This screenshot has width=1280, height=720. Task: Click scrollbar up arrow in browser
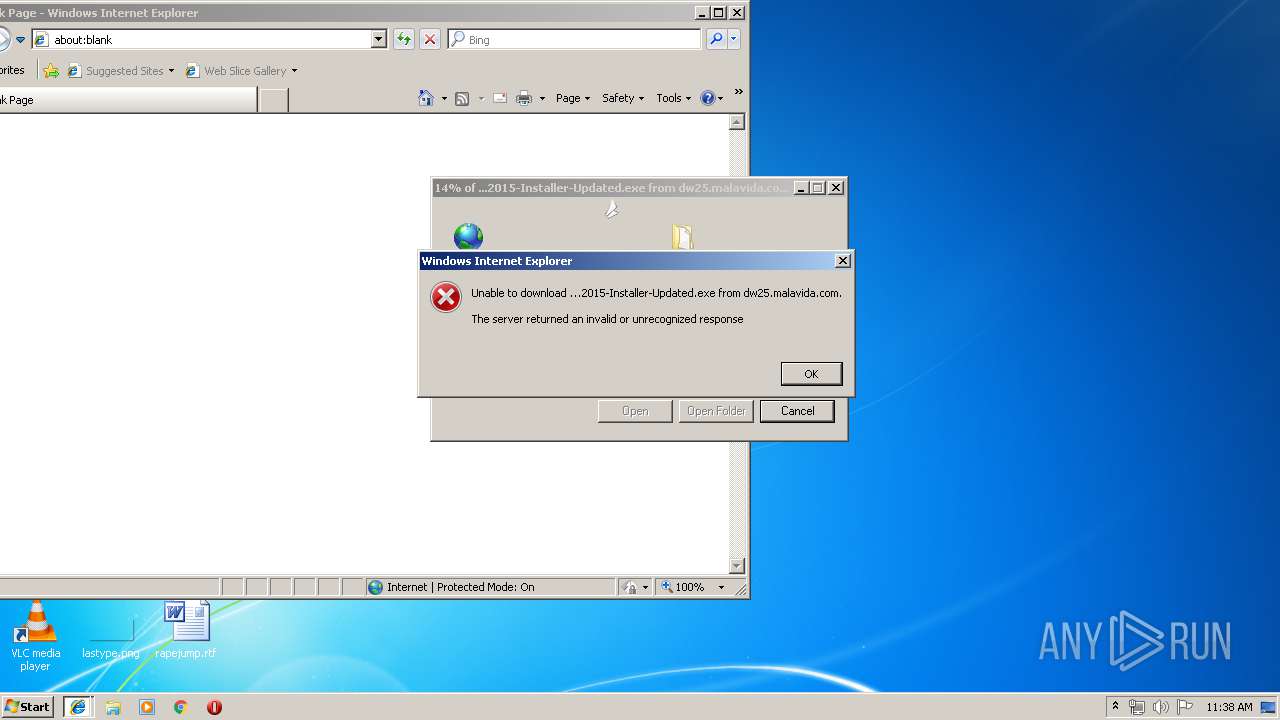click(737, 122)
